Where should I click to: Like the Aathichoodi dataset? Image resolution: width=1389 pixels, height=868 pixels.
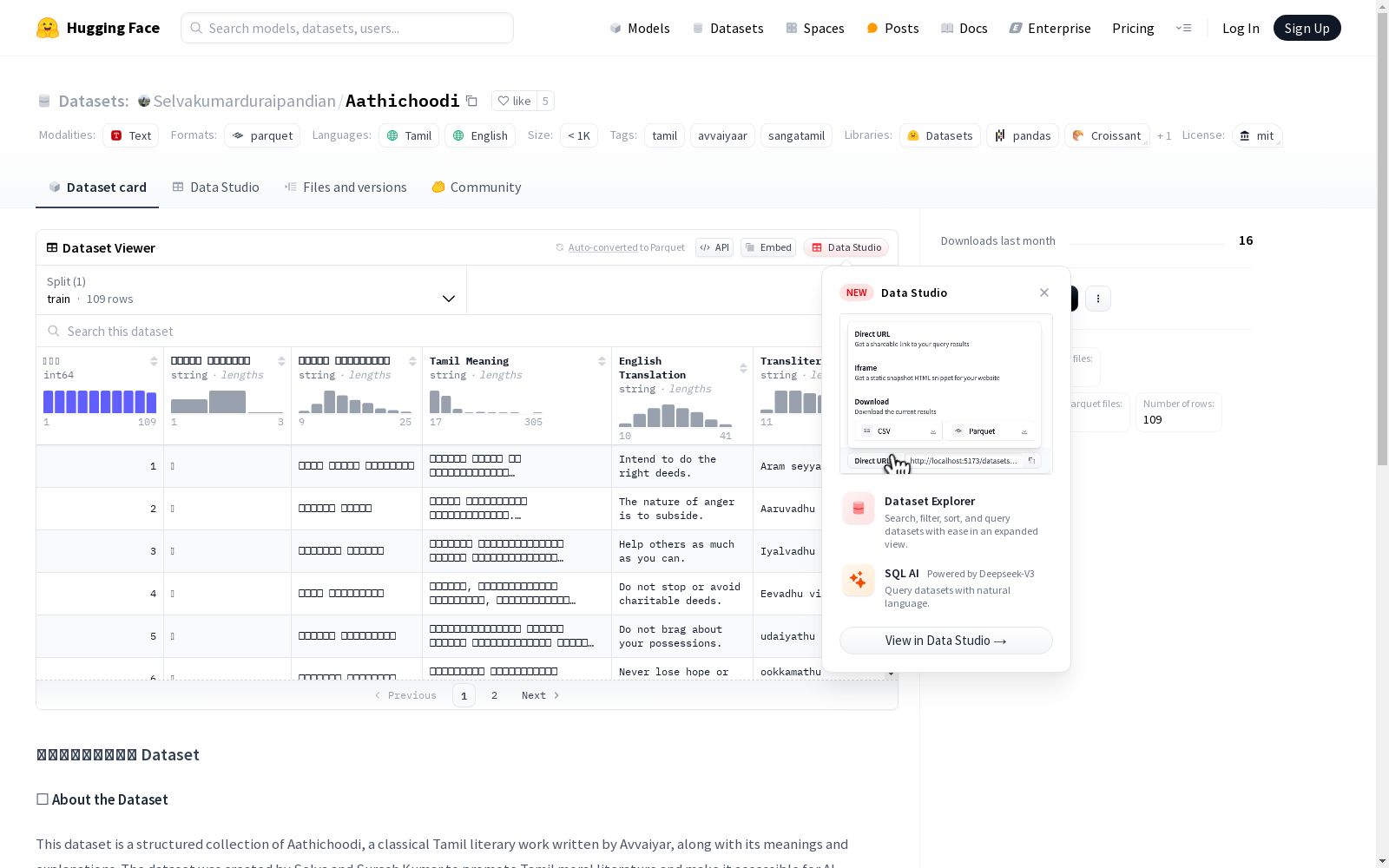click(514, 101)
